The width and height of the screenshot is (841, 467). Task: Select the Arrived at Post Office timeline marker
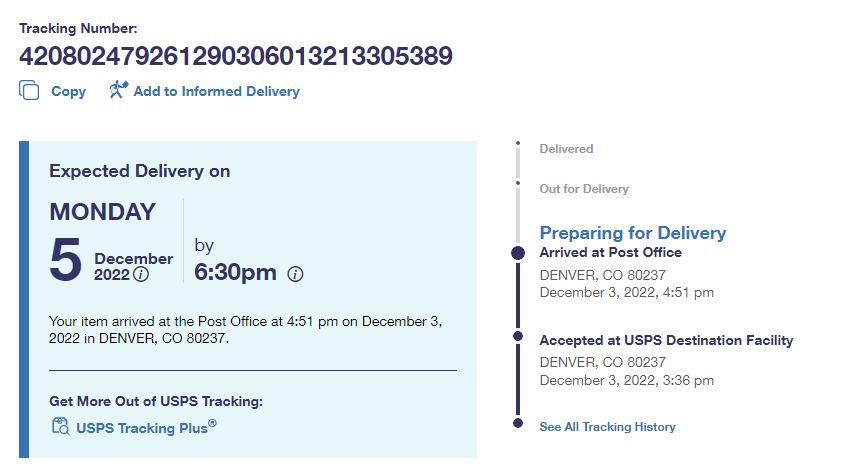click(x=518, y=253)
